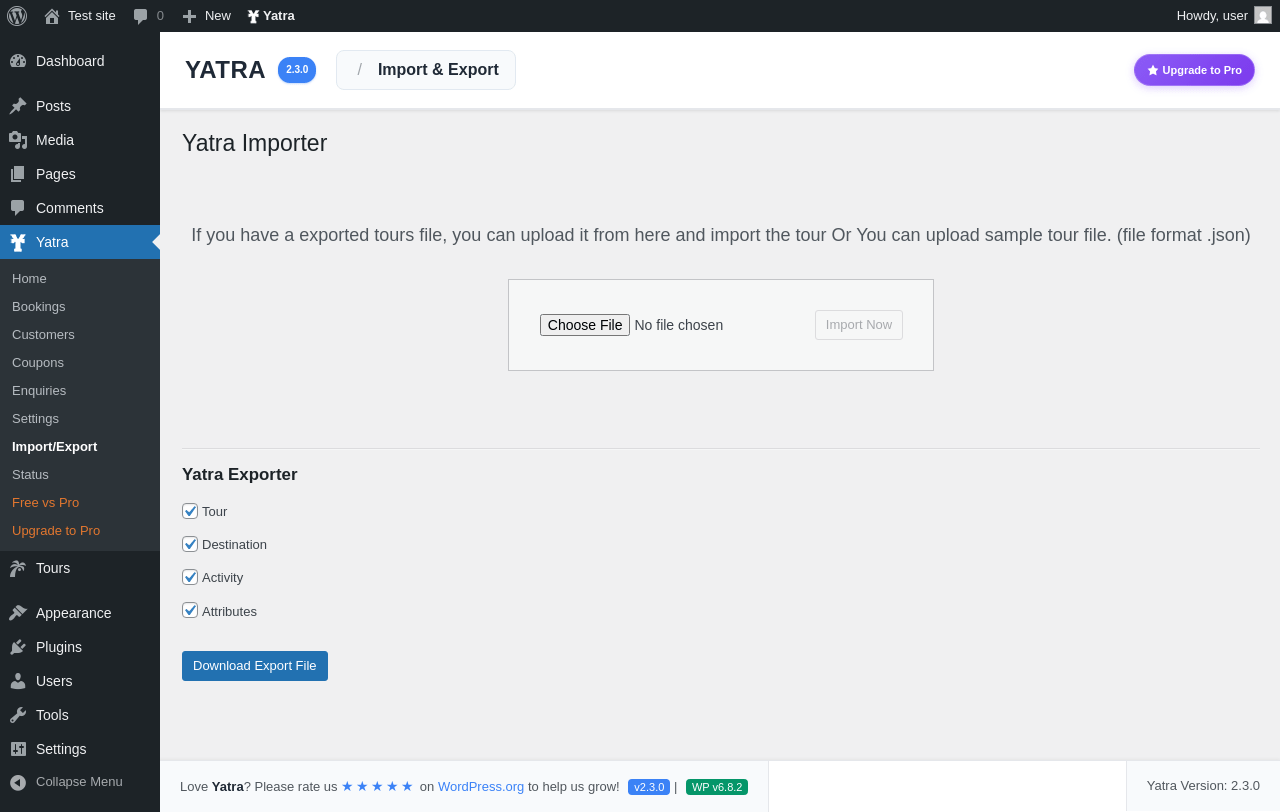Disable the Attributes export checkbox
The height and width of the screenshot is (812, 1280).
pyautogui.click(x=190, y=610)
